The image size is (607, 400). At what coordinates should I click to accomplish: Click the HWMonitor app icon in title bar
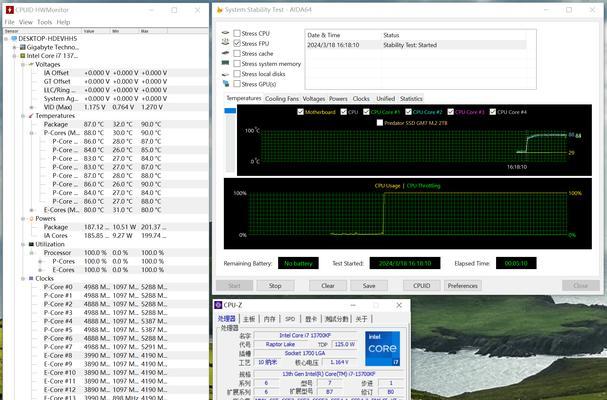coord(9,10)
